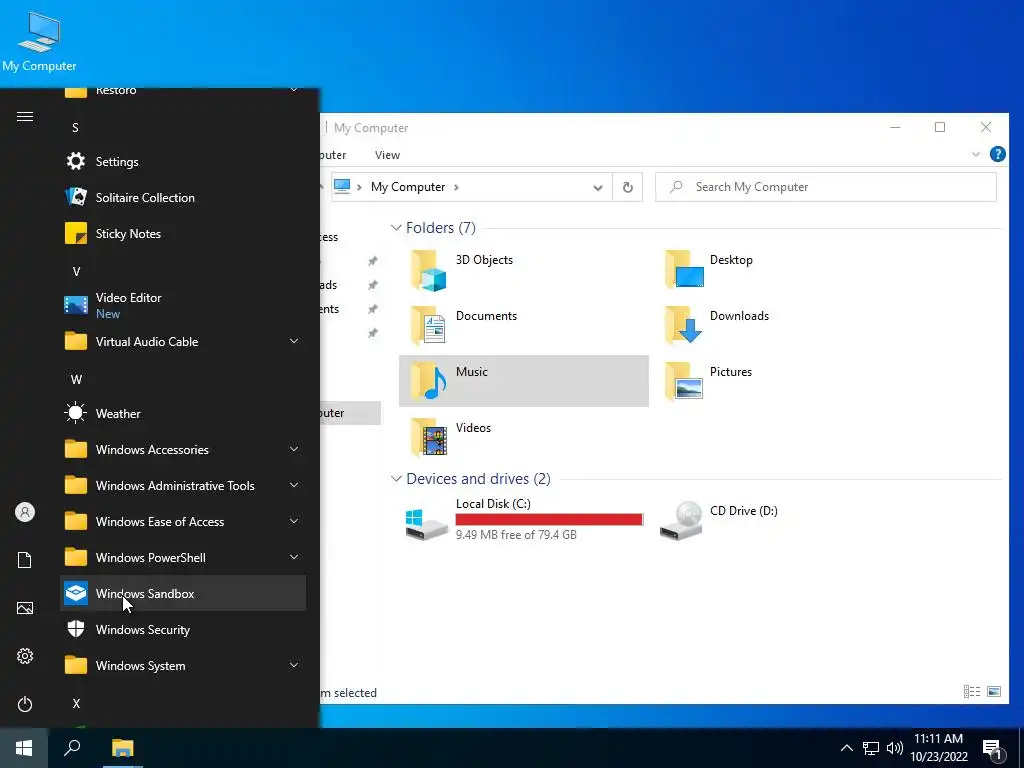Open Documents icon in Start rail
Image resolution: width=1024 pixels, height=768 pixels.
(25, 560)
